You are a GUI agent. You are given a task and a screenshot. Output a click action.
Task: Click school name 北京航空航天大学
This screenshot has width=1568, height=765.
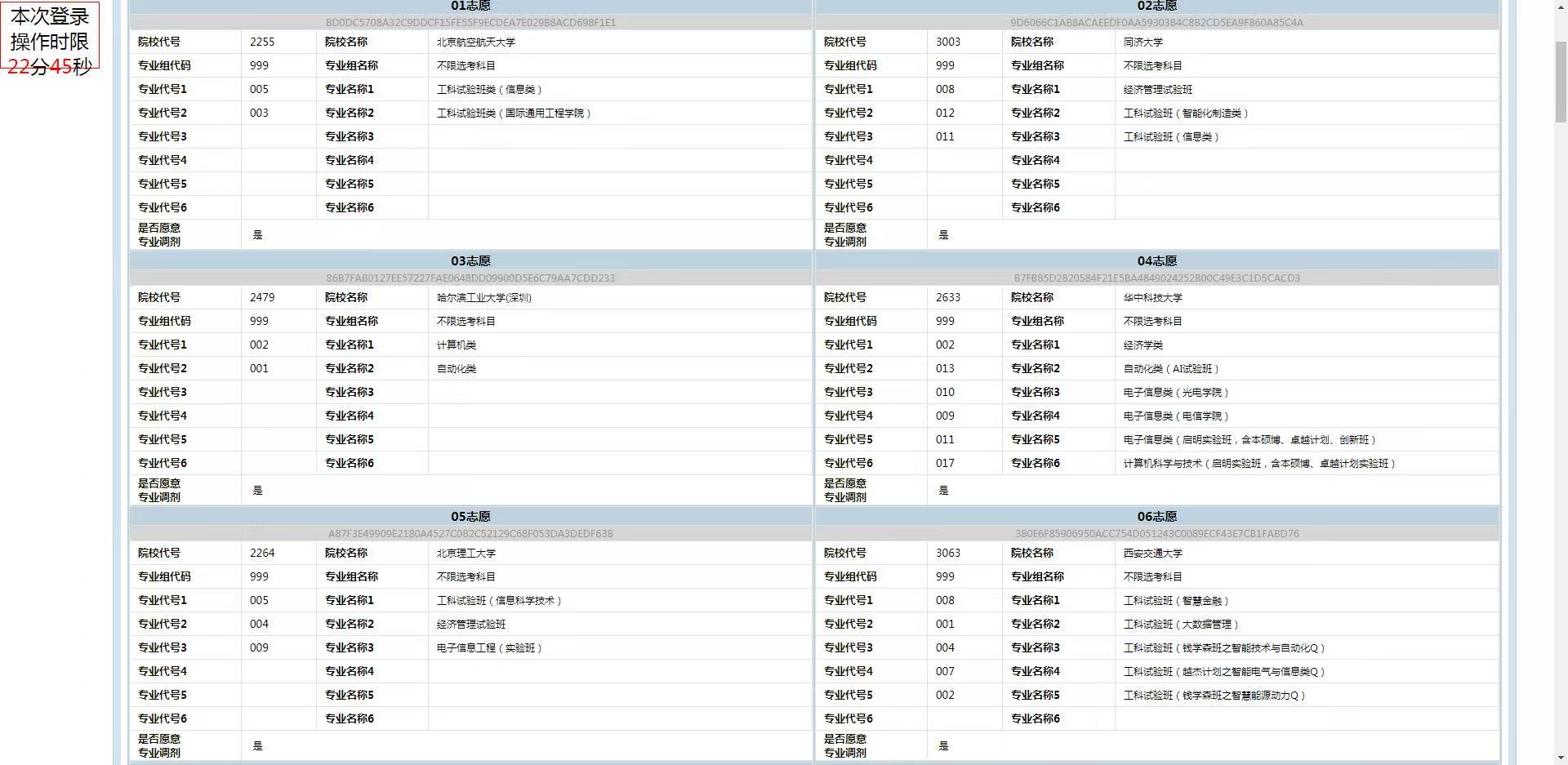pyautogui.click(x=476, y=42)
